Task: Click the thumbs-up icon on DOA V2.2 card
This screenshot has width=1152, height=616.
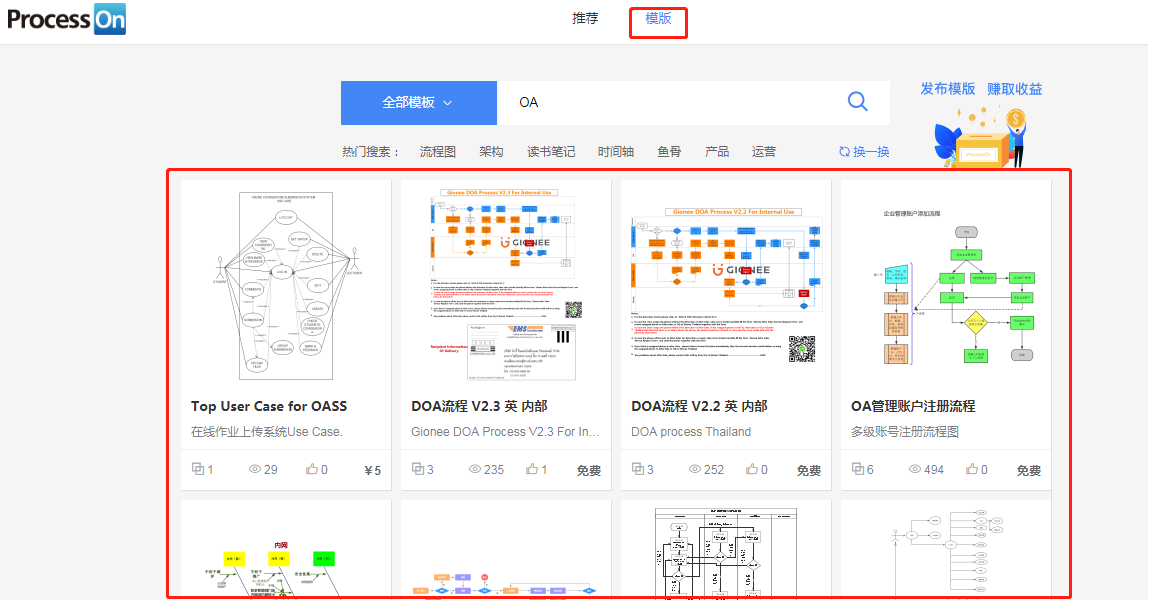Action: tap(752, 469)
